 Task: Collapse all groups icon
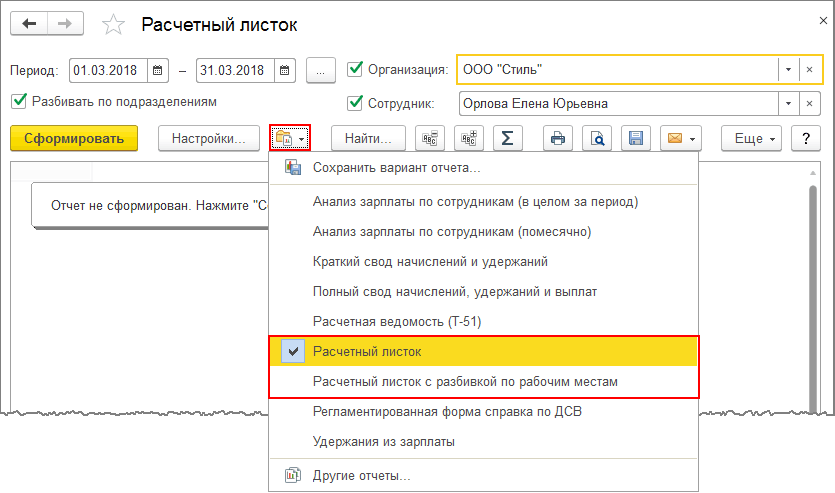click(430, 138)
